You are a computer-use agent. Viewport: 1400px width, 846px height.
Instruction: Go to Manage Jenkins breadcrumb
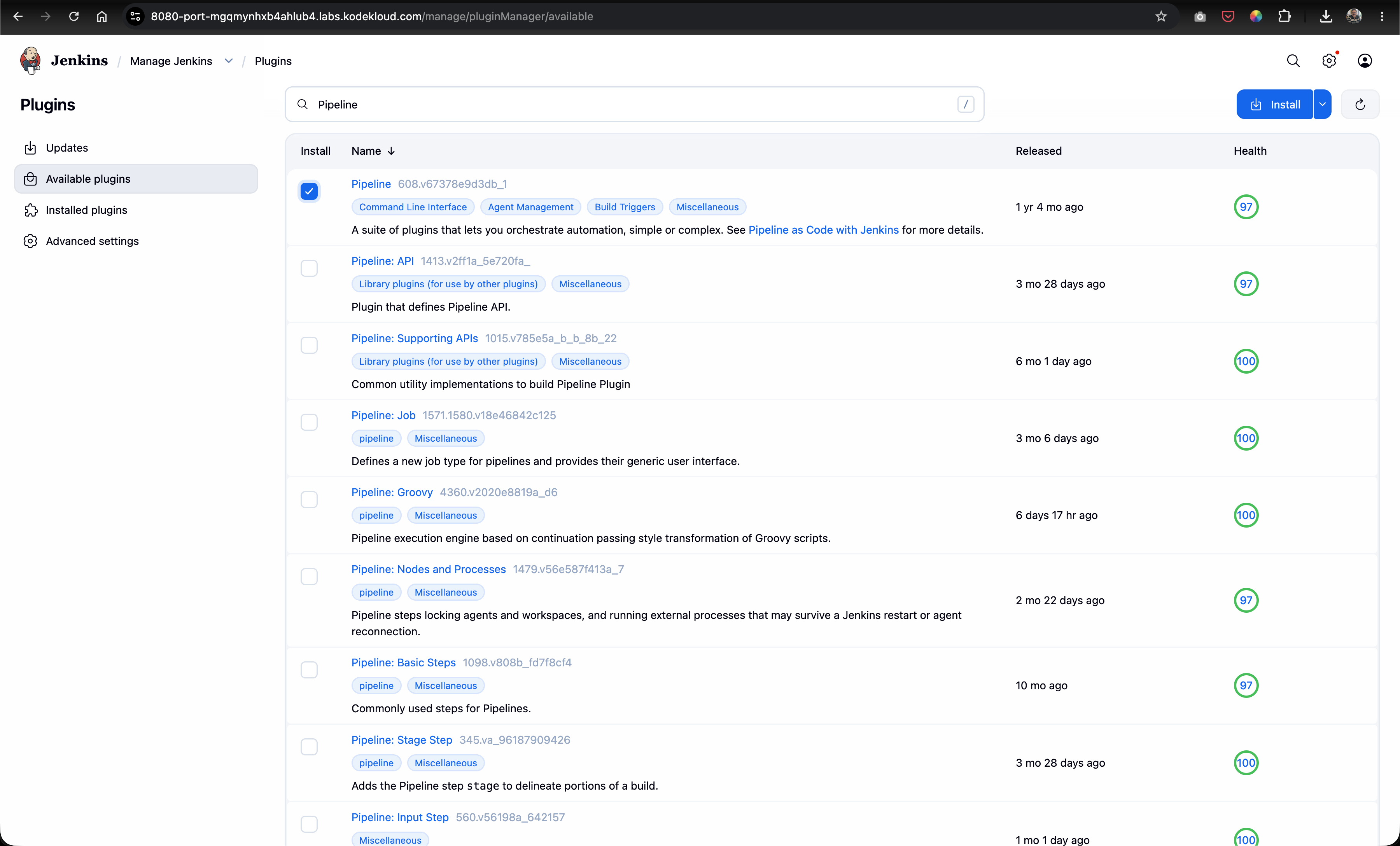[171, 61]
